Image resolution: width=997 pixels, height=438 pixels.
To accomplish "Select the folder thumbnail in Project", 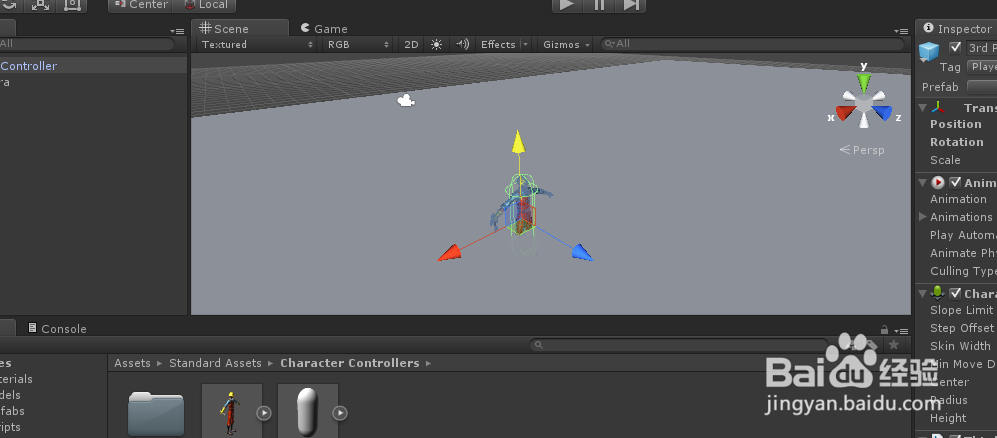I will coord(156,413).
